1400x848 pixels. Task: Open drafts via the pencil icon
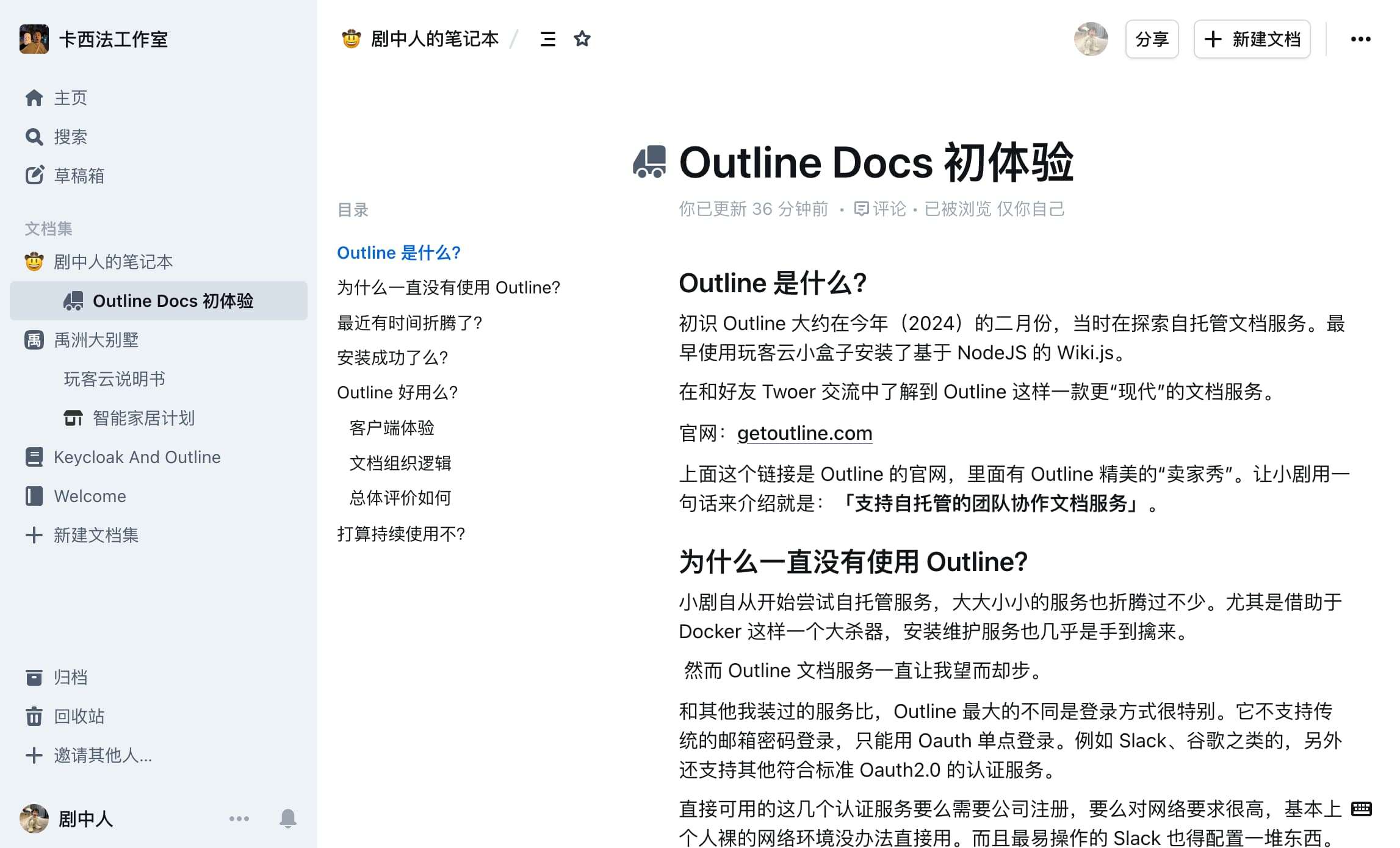[34, 176]
